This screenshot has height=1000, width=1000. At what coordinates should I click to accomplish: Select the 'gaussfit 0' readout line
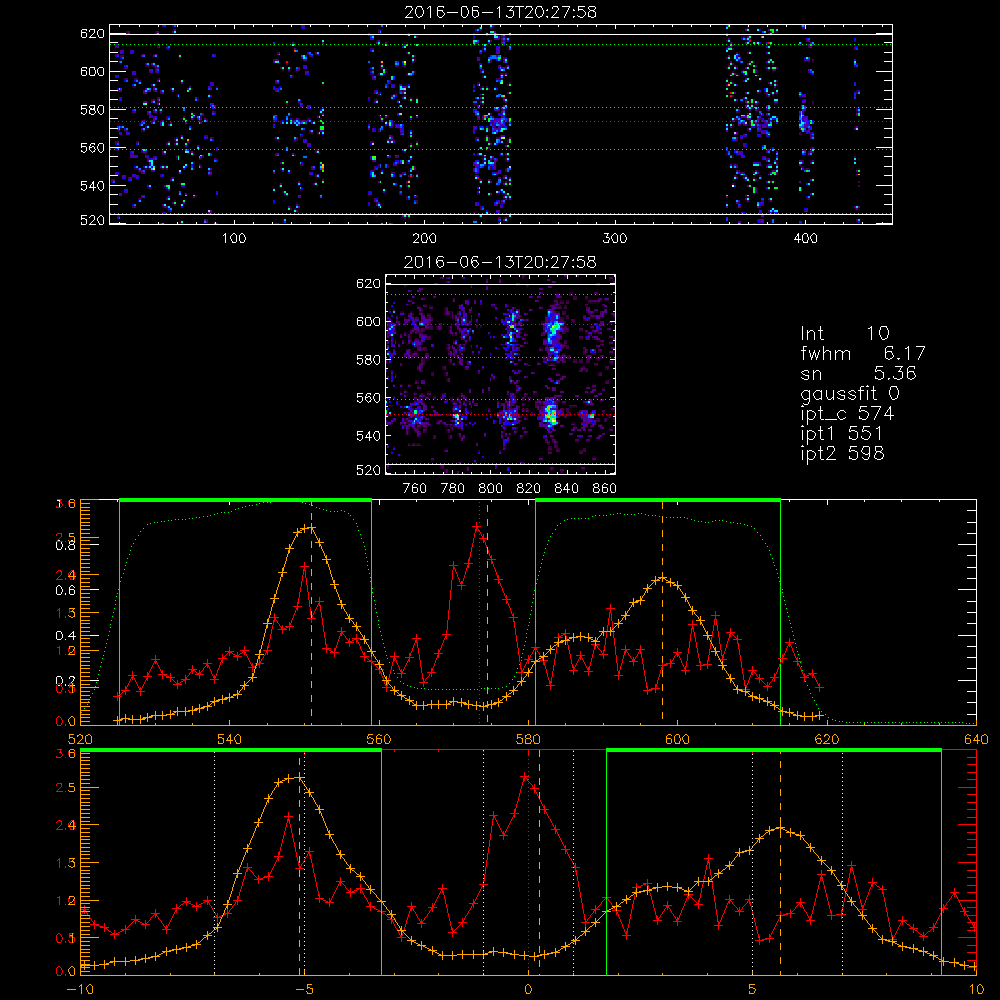tap(850, 394)
